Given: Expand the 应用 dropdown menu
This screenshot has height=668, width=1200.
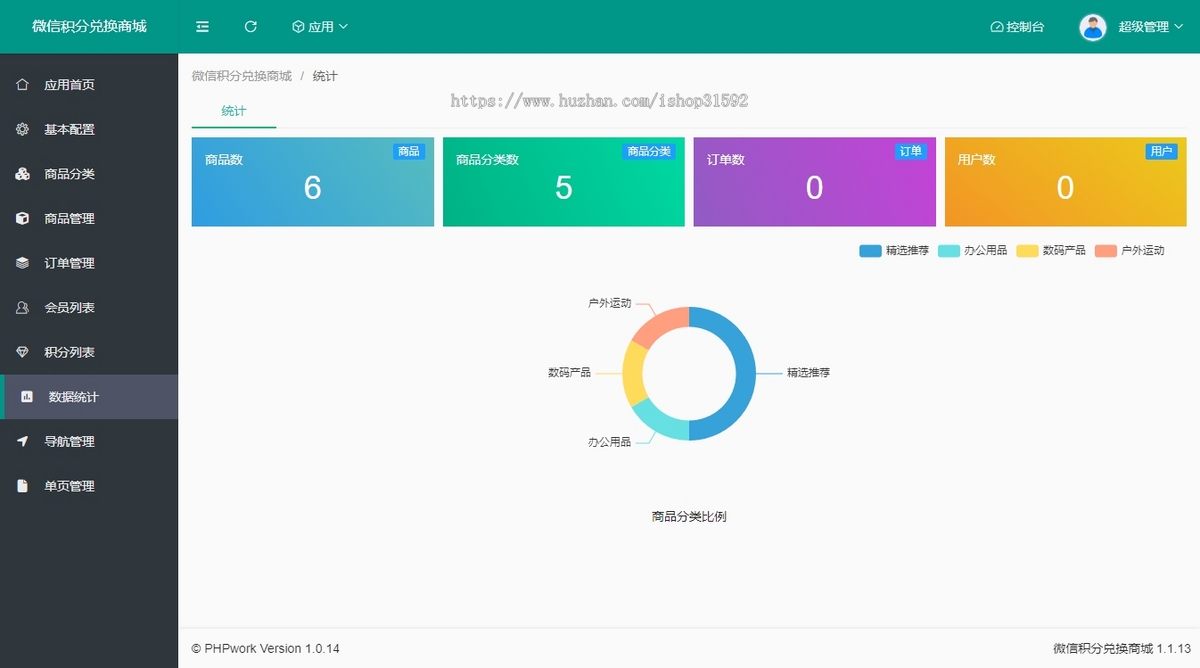Looking at the screenshot, I should coord(320,27).
